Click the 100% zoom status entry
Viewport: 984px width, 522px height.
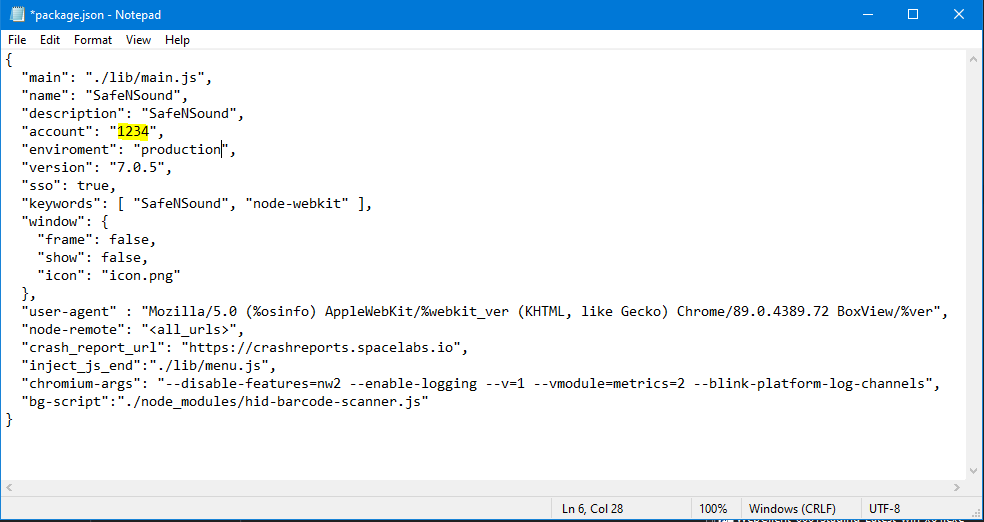tap(713, 509)
